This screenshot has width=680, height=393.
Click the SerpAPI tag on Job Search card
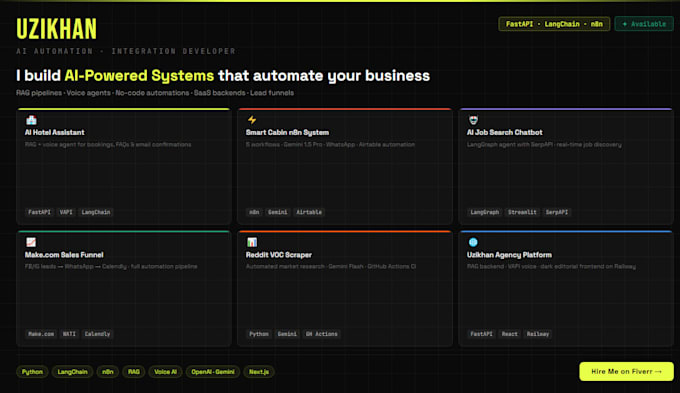(x=557, y=212)
